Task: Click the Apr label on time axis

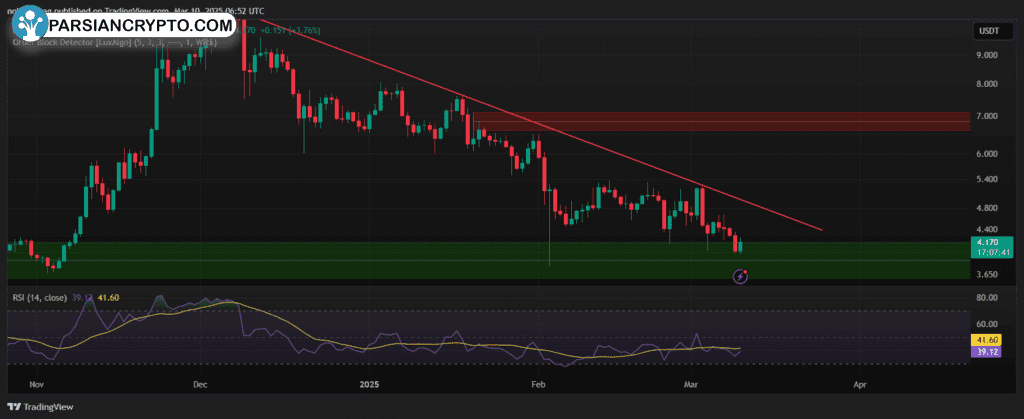Action: tap(858, 383)
